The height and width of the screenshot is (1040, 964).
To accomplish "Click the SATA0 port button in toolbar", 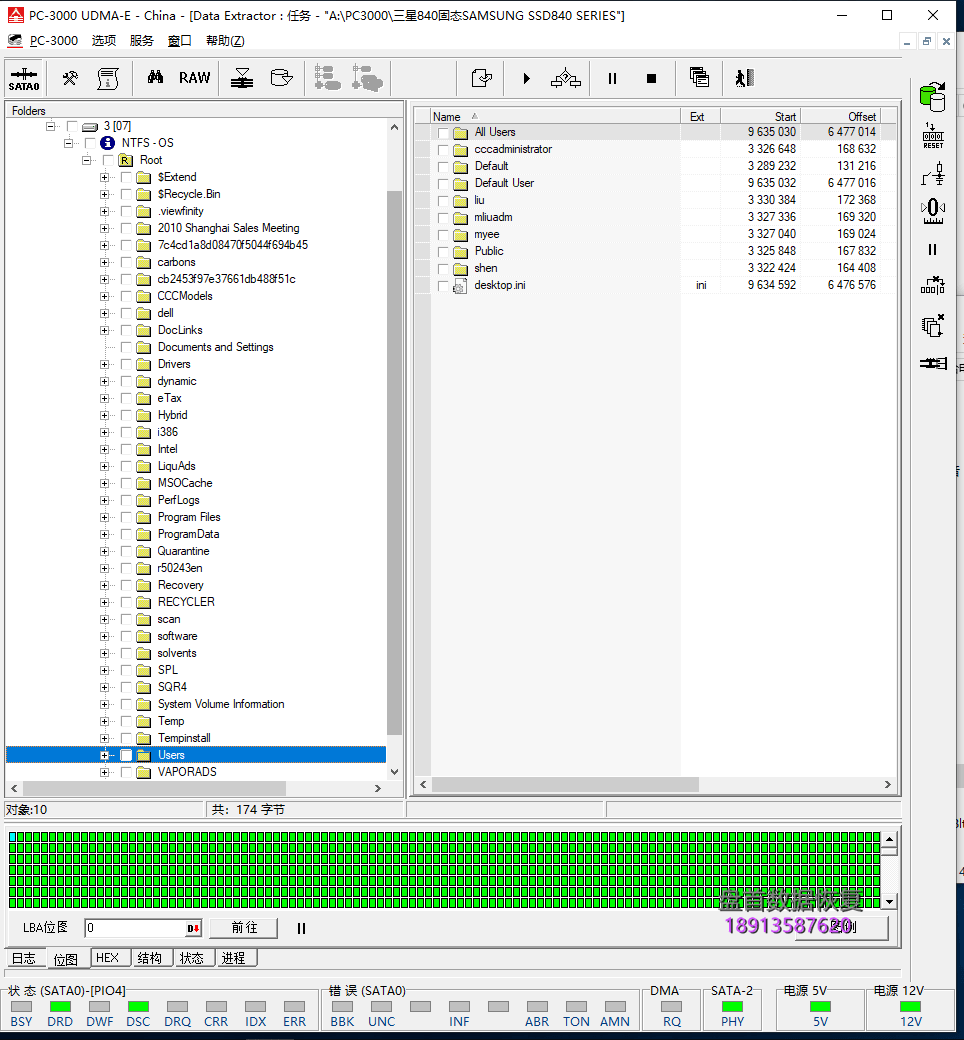I will click(x=24, y=78).
